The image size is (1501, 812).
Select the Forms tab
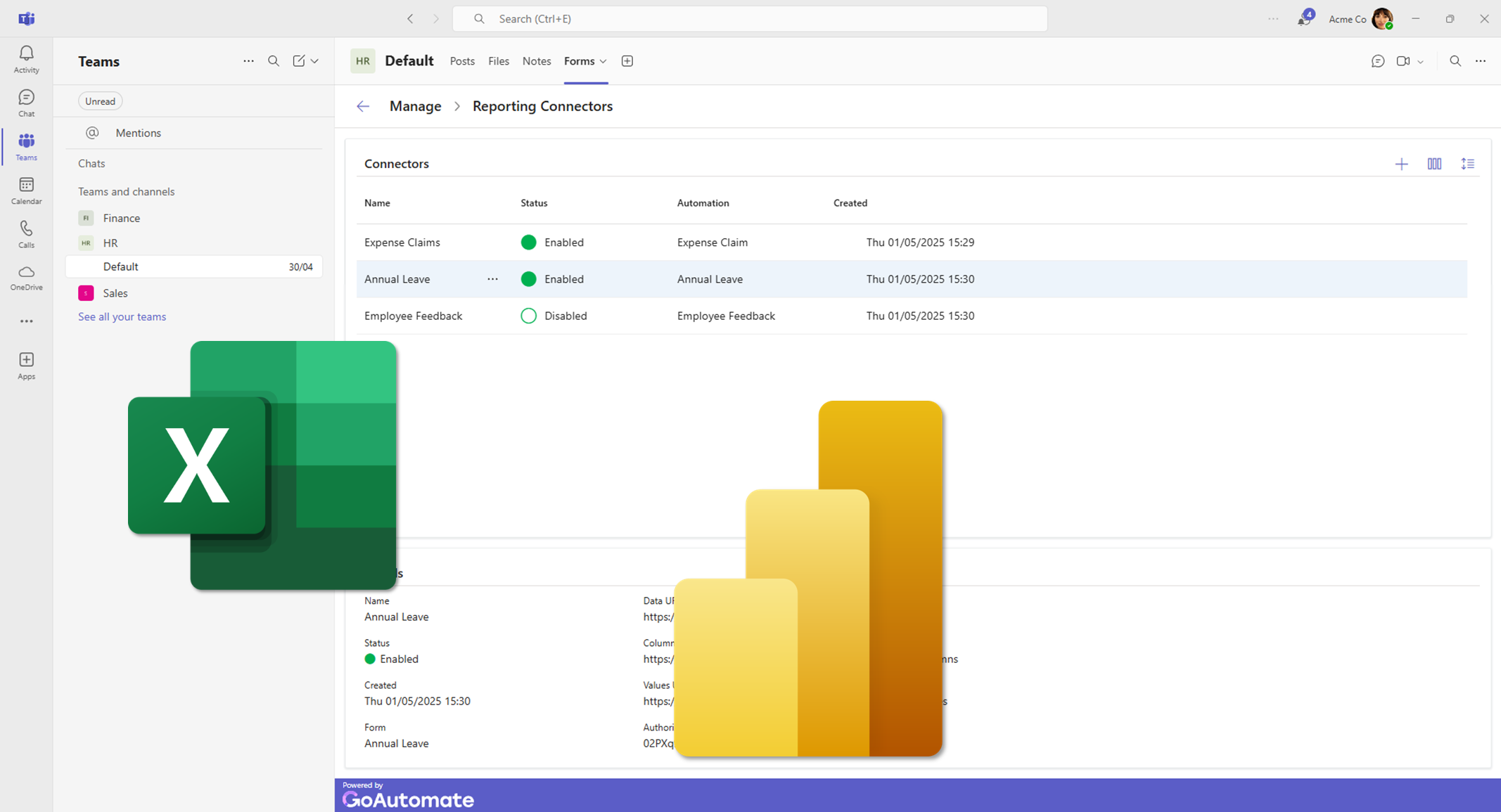click(x=580, y=61)
